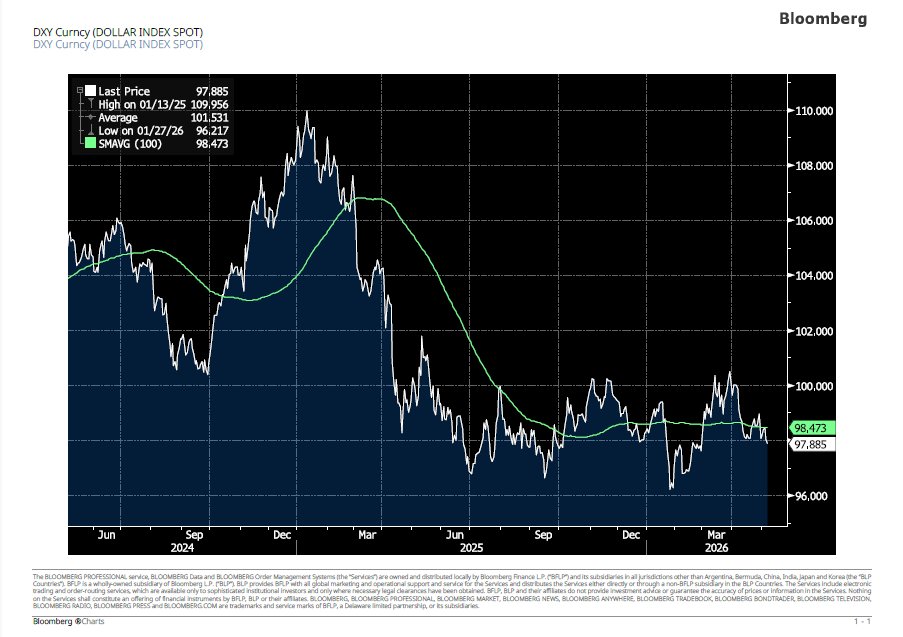This screenshot has height=637, width=903.
Task: Click the 102.000 price-axis label
Action: click(x=814, y=331)
